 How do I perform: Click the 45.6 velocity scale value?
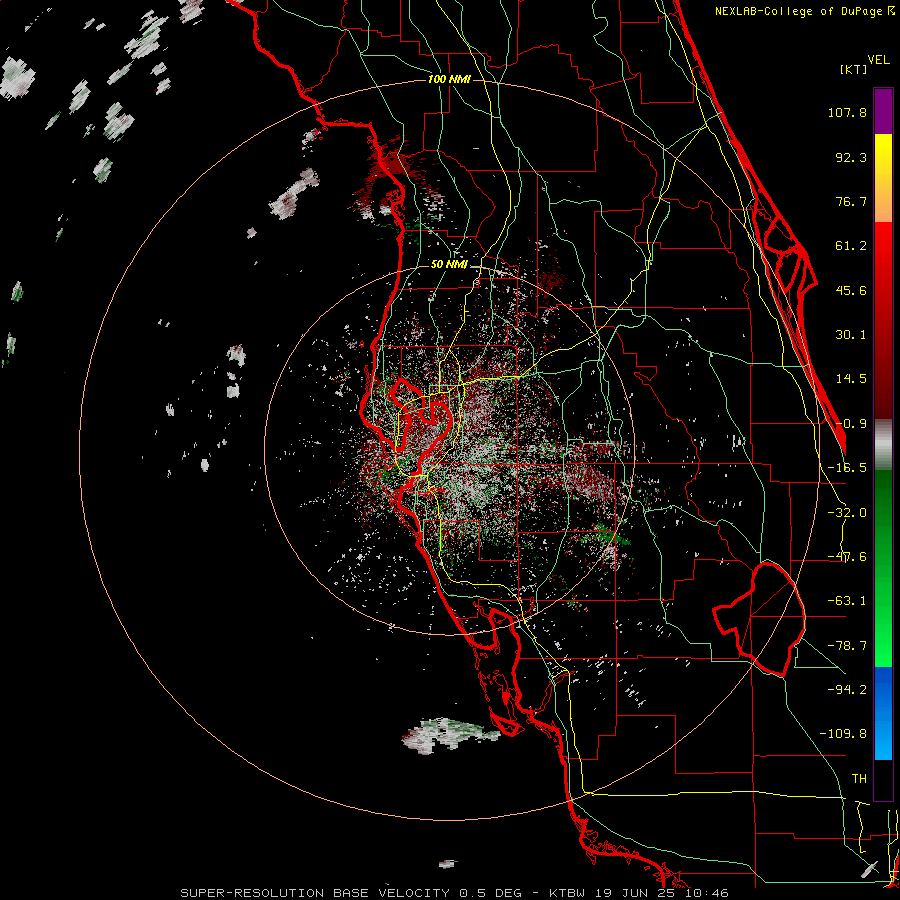pyautogui.click(x=851, y=290)
